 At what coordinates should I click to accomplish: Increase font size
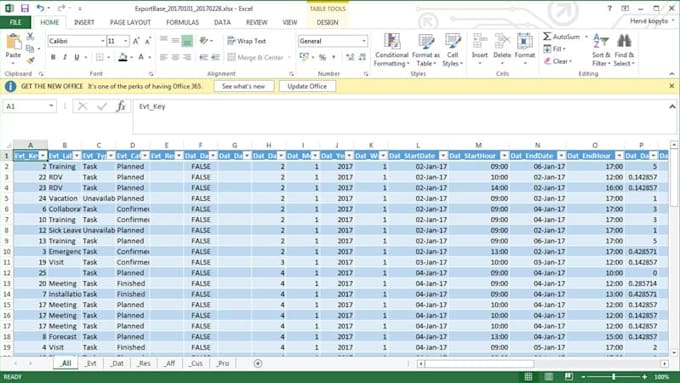(136, 41)
